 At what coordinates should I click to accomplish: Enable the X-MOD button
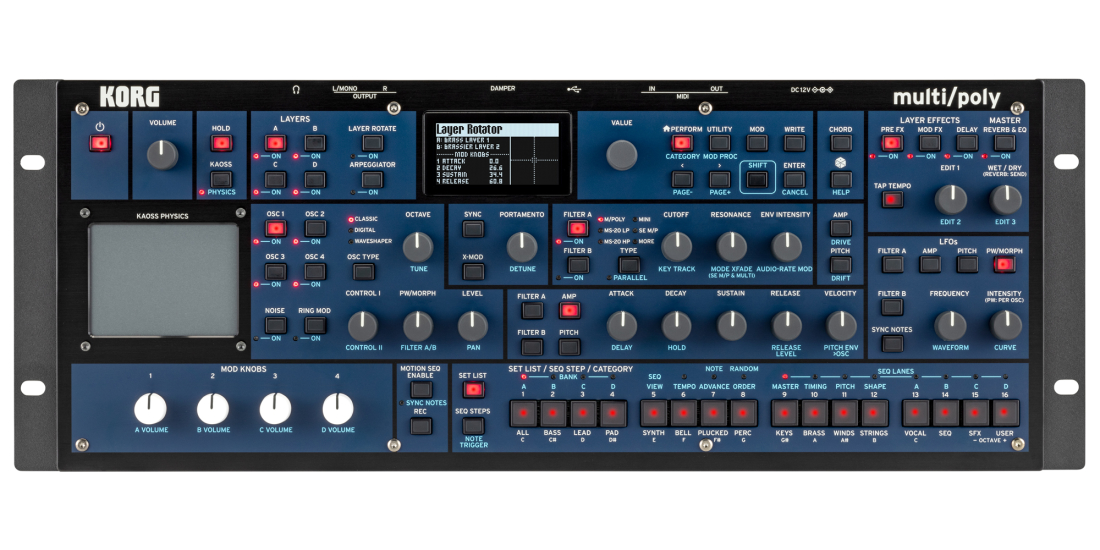click(474, 271)
